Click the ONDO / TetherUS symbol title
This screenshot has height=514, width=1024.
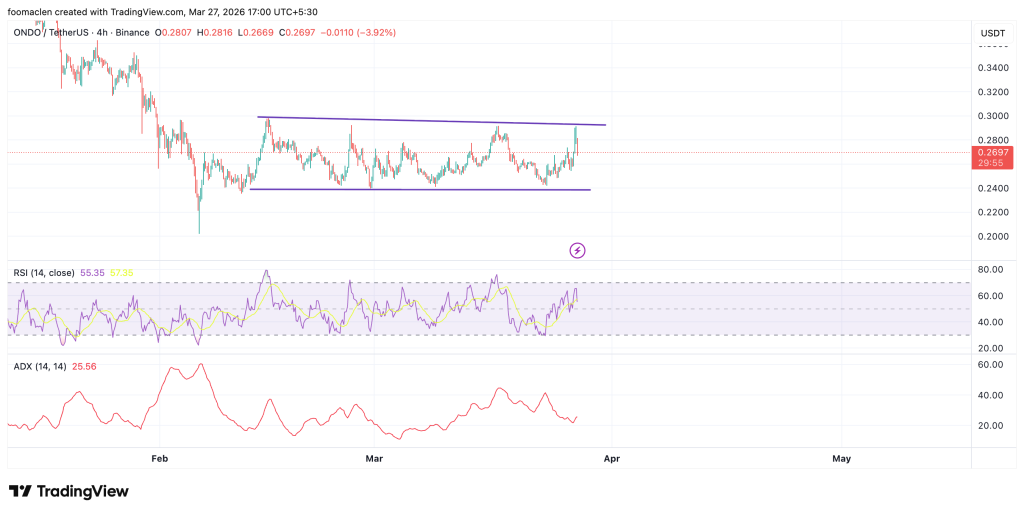click(x=46, y=32)
